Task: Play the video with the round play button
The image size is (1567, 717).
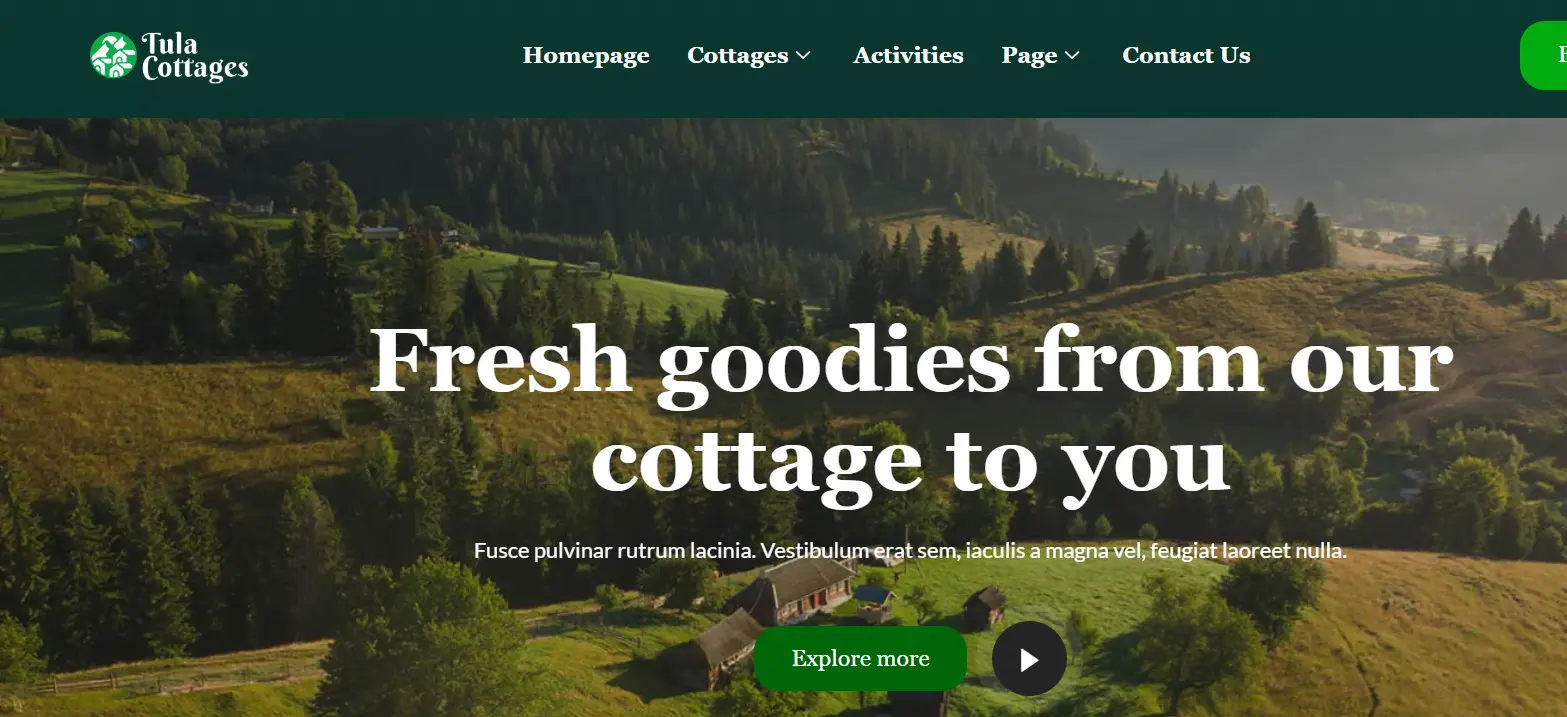Action: coord(1029,659)
